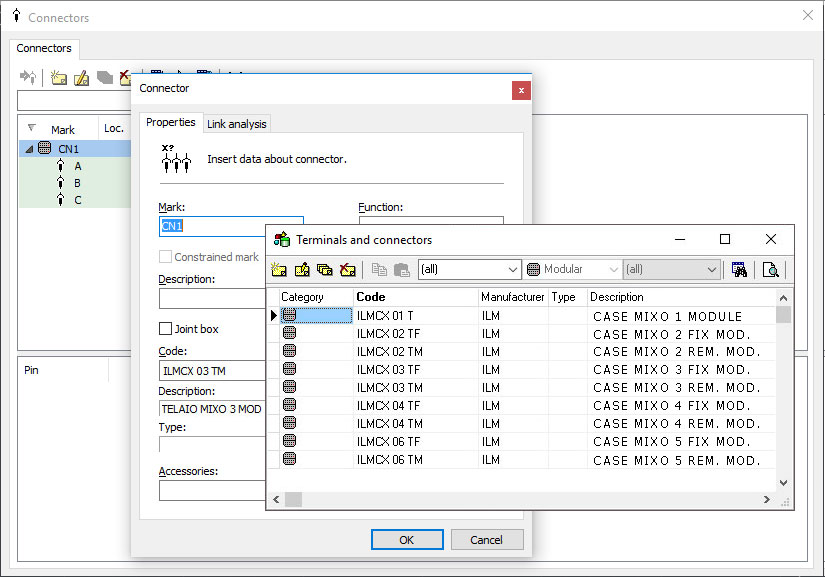Click the Mark column header in Connectors tree

point(63,129)
